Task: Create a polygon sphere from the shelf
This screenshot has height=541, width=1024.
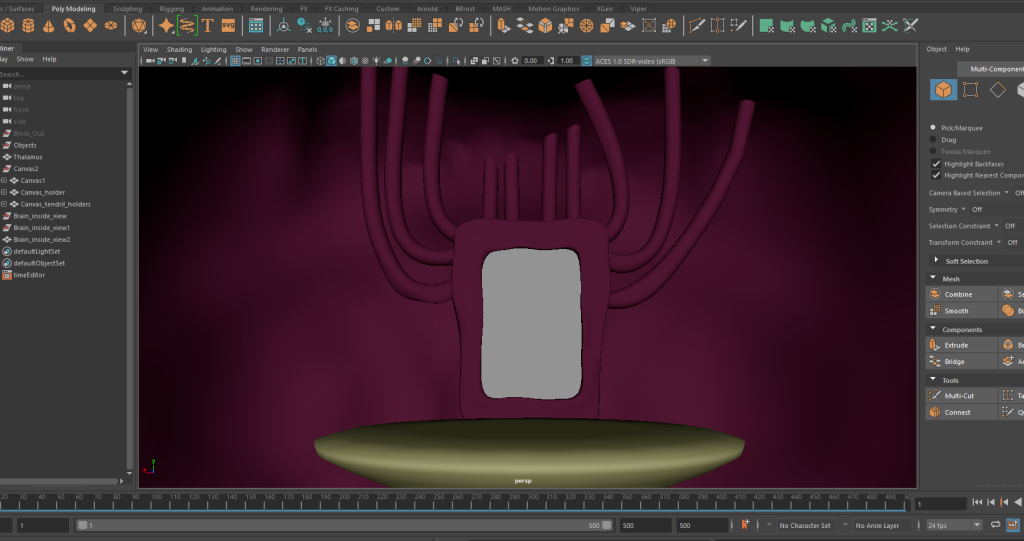Action: point(7,25)
